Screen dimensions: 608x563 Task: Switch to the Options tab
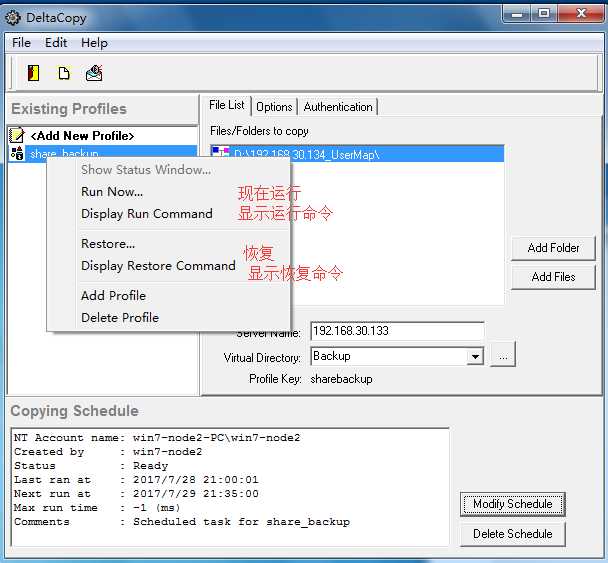coord(274,107)
